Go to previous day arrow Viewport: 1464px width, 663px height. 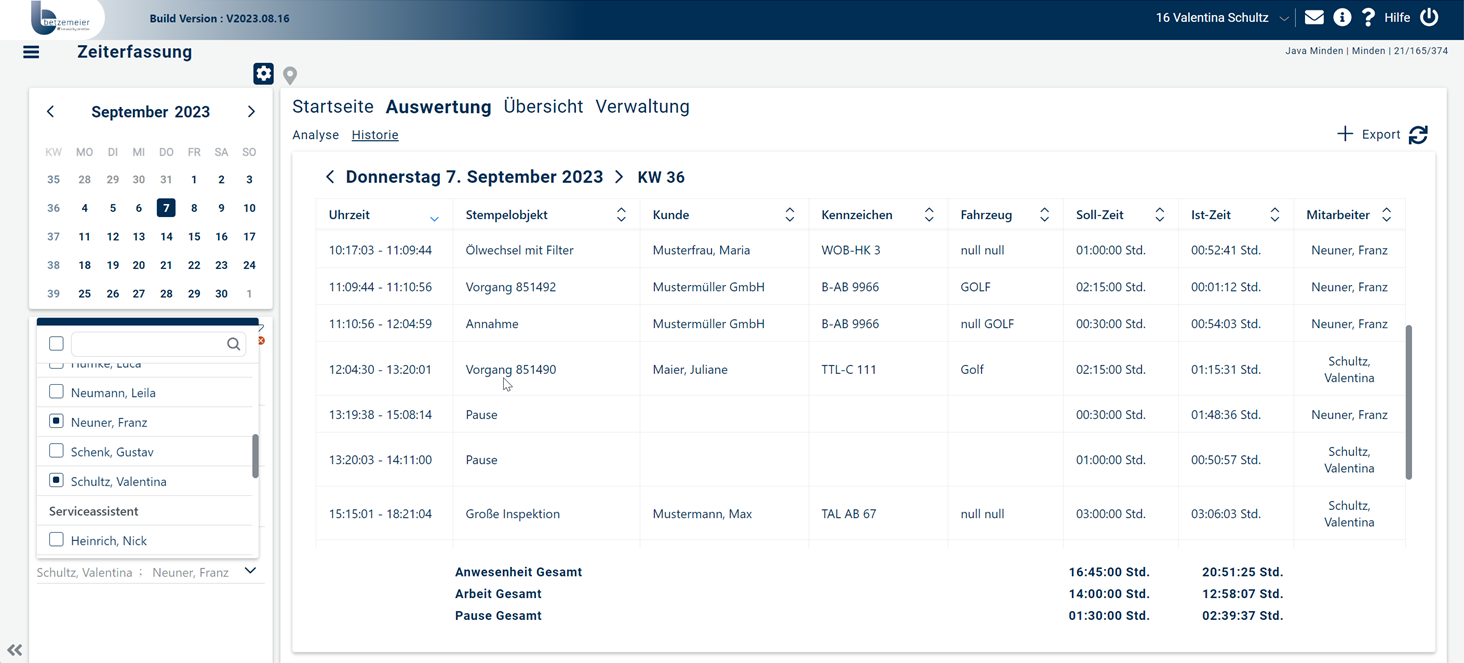(x=330, y=177)
